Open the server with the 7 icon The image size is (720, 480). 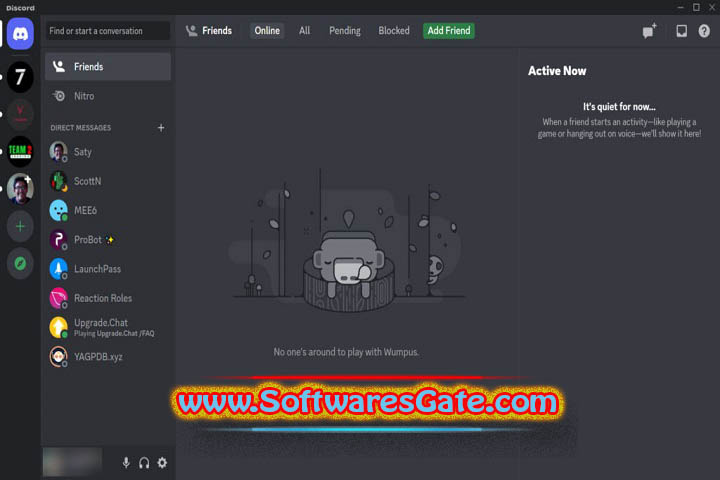click(x=20, y=77)
